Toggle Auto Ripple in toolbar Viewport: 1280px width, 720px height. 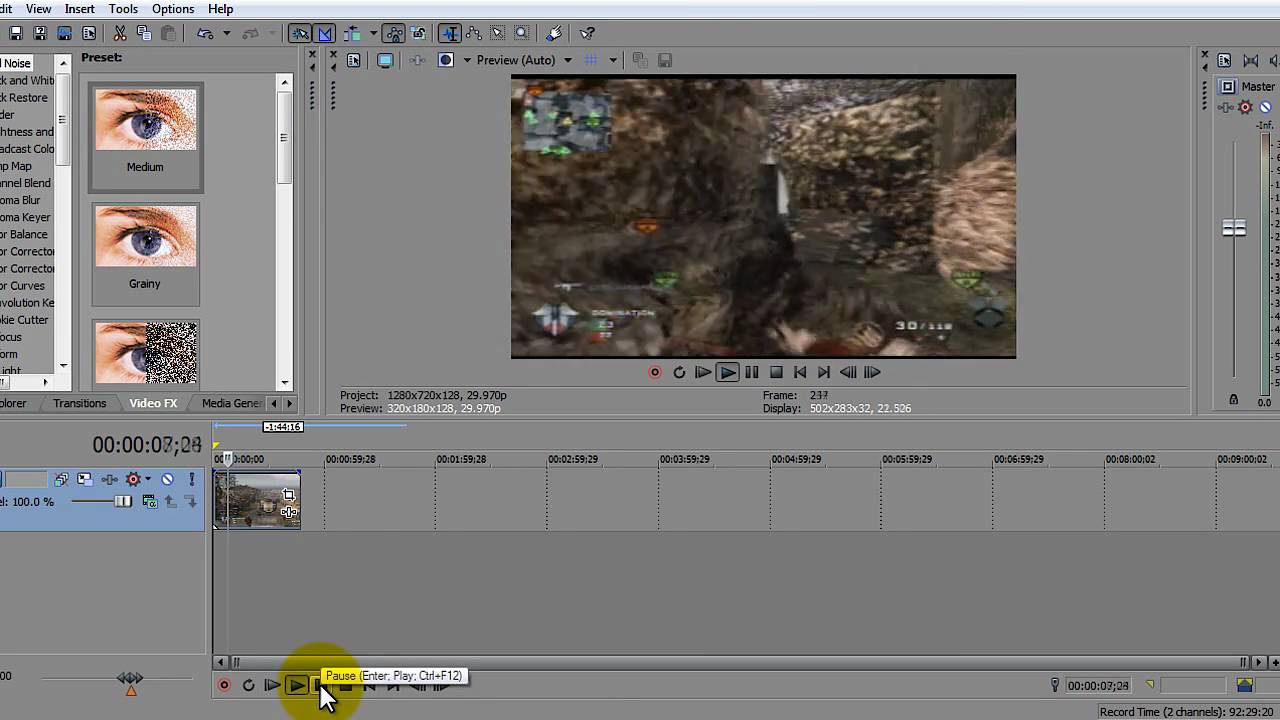coord(352,33)
